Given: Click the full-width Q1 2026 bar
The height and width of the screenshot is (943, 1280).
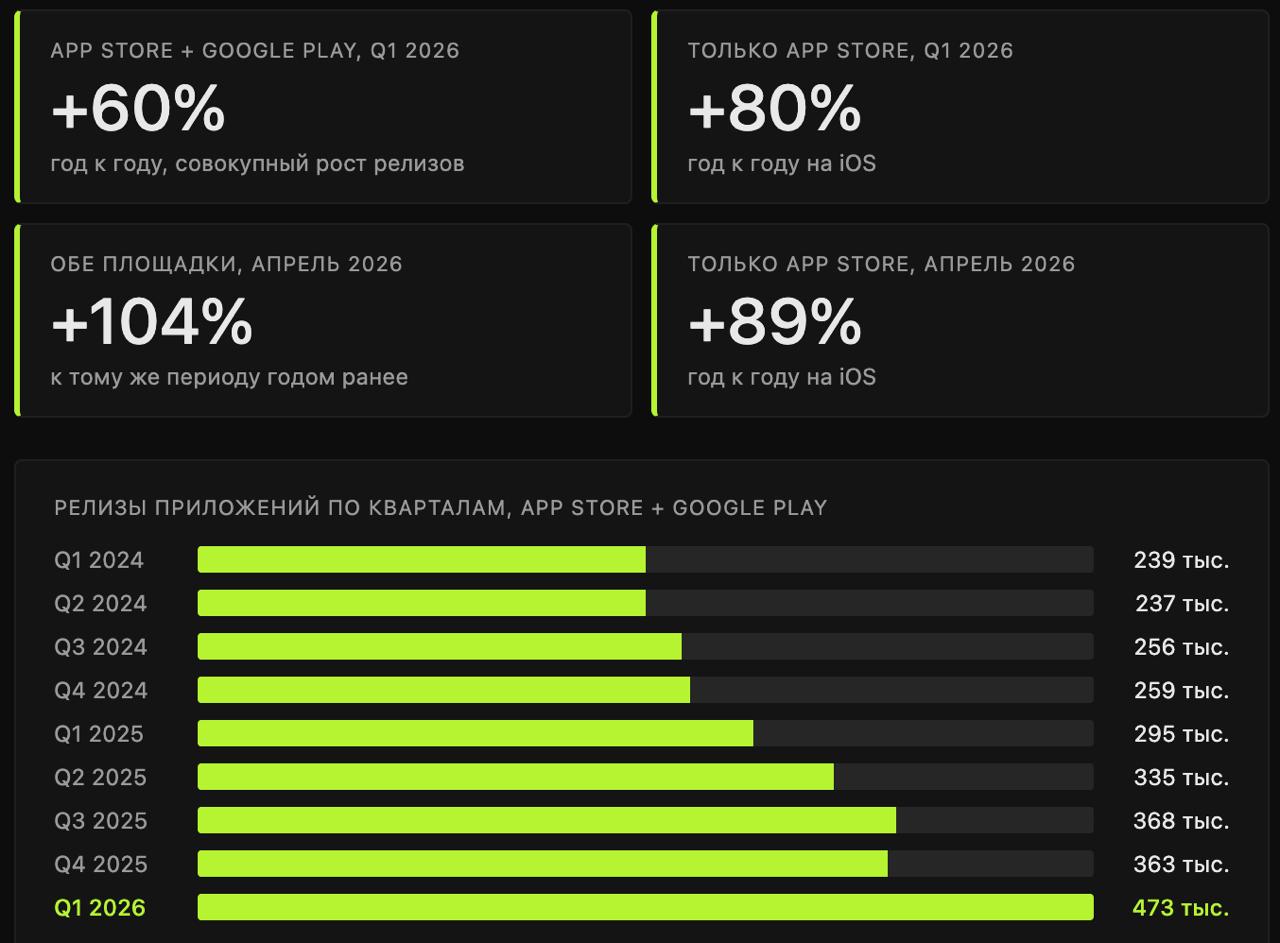Looking at the screenshot, I should coord(645,908).
